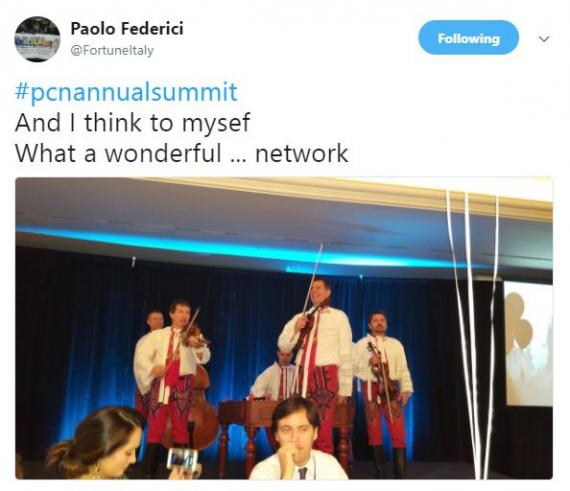The image size is (570, 491).
Task: Click the Paolo Federici display name
Action: (127, 28)
